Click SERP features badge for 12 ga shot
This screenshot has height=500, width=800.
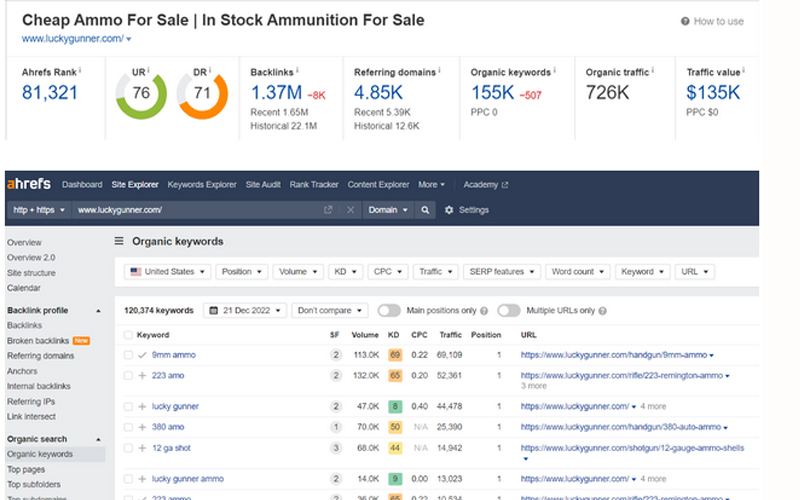click(336, 448)
